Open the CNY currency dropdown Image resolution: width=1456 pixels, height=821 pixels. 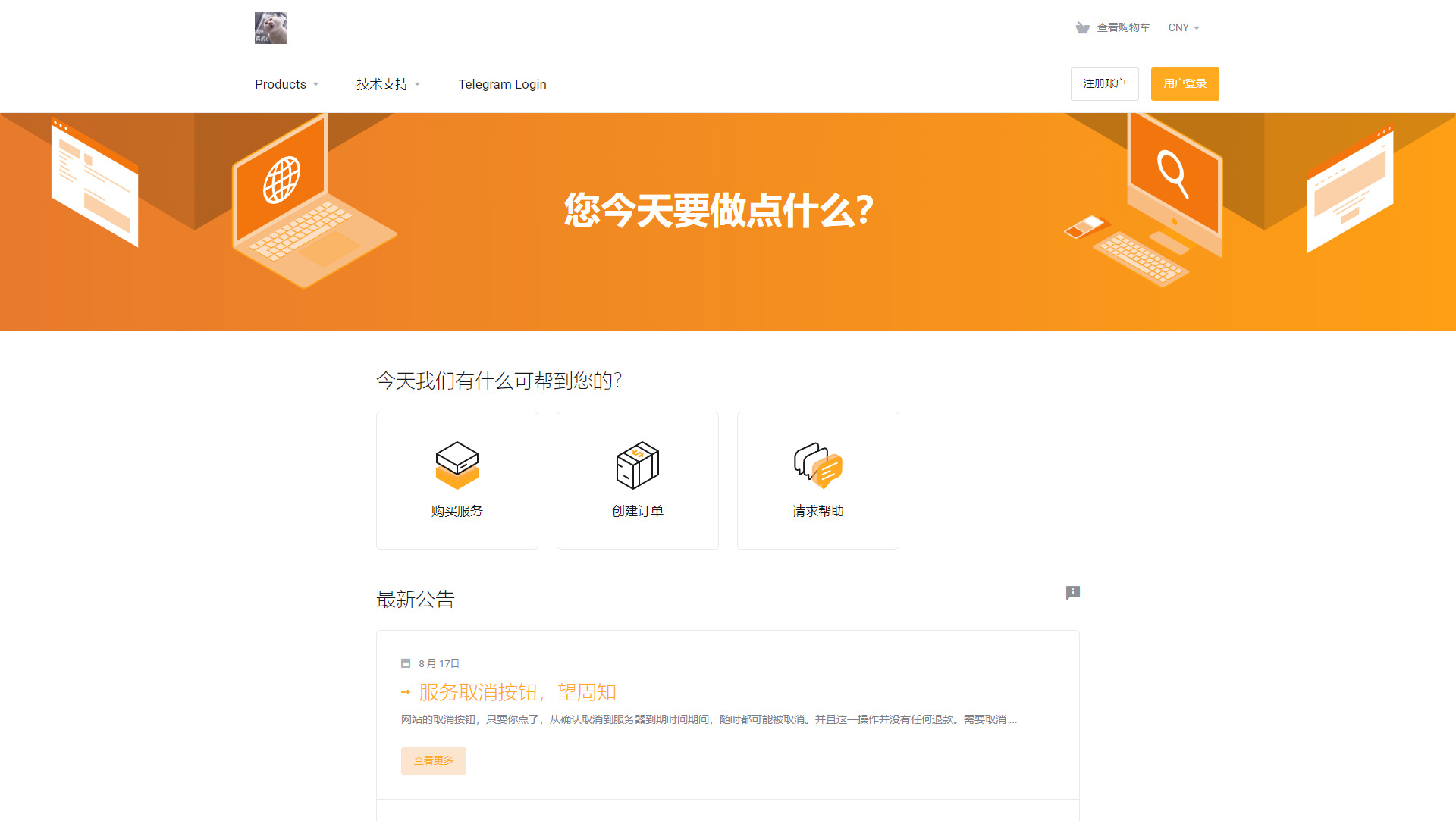point(1183,28)
